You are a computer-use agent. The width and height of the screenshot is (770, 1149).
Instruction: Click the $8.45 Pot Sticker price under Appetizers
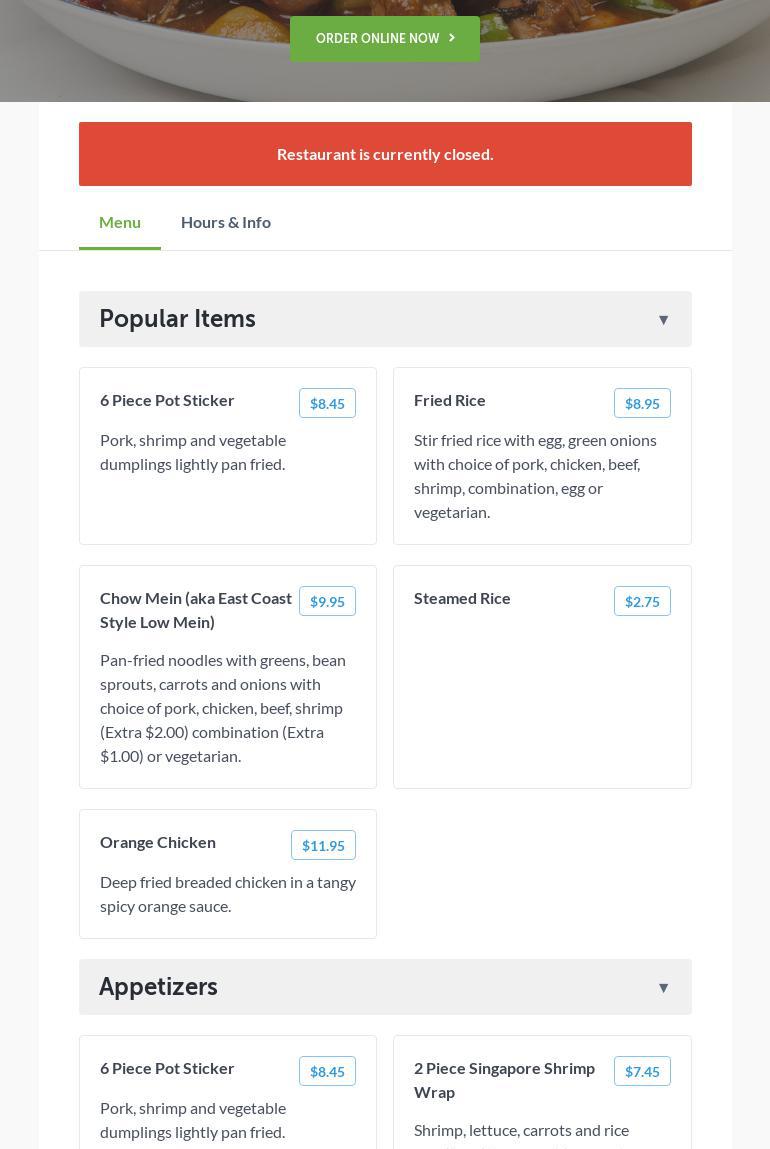(x=327, y=1071)
